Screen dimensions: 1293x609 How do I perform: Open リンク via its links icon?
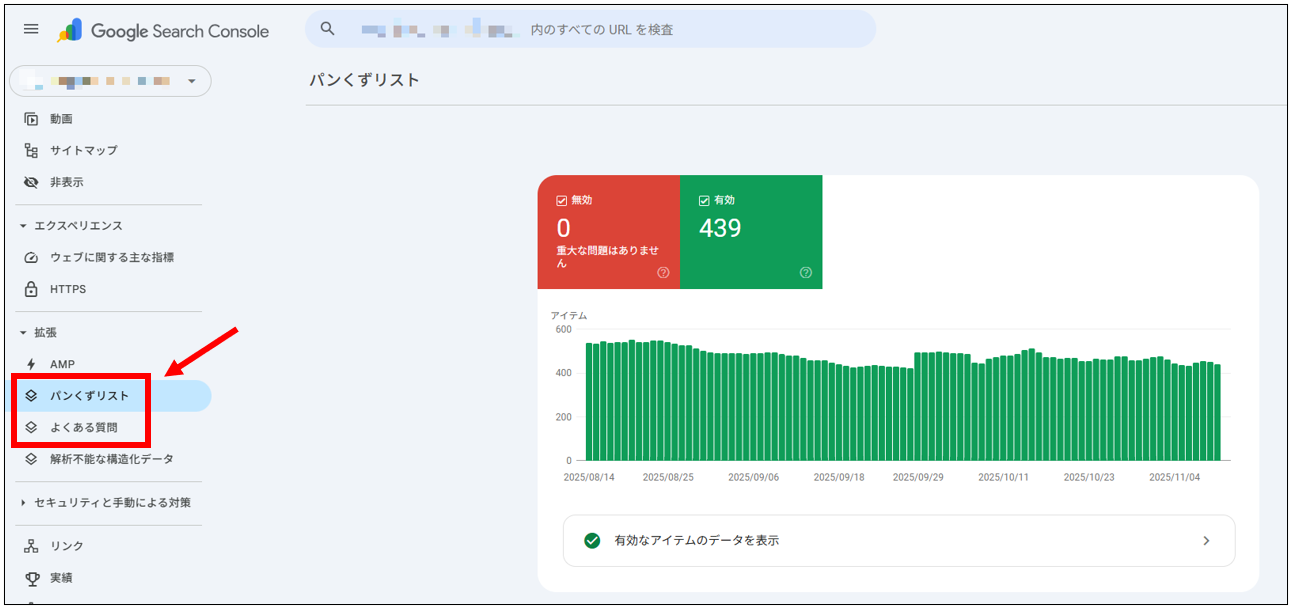tap(33, 545)
